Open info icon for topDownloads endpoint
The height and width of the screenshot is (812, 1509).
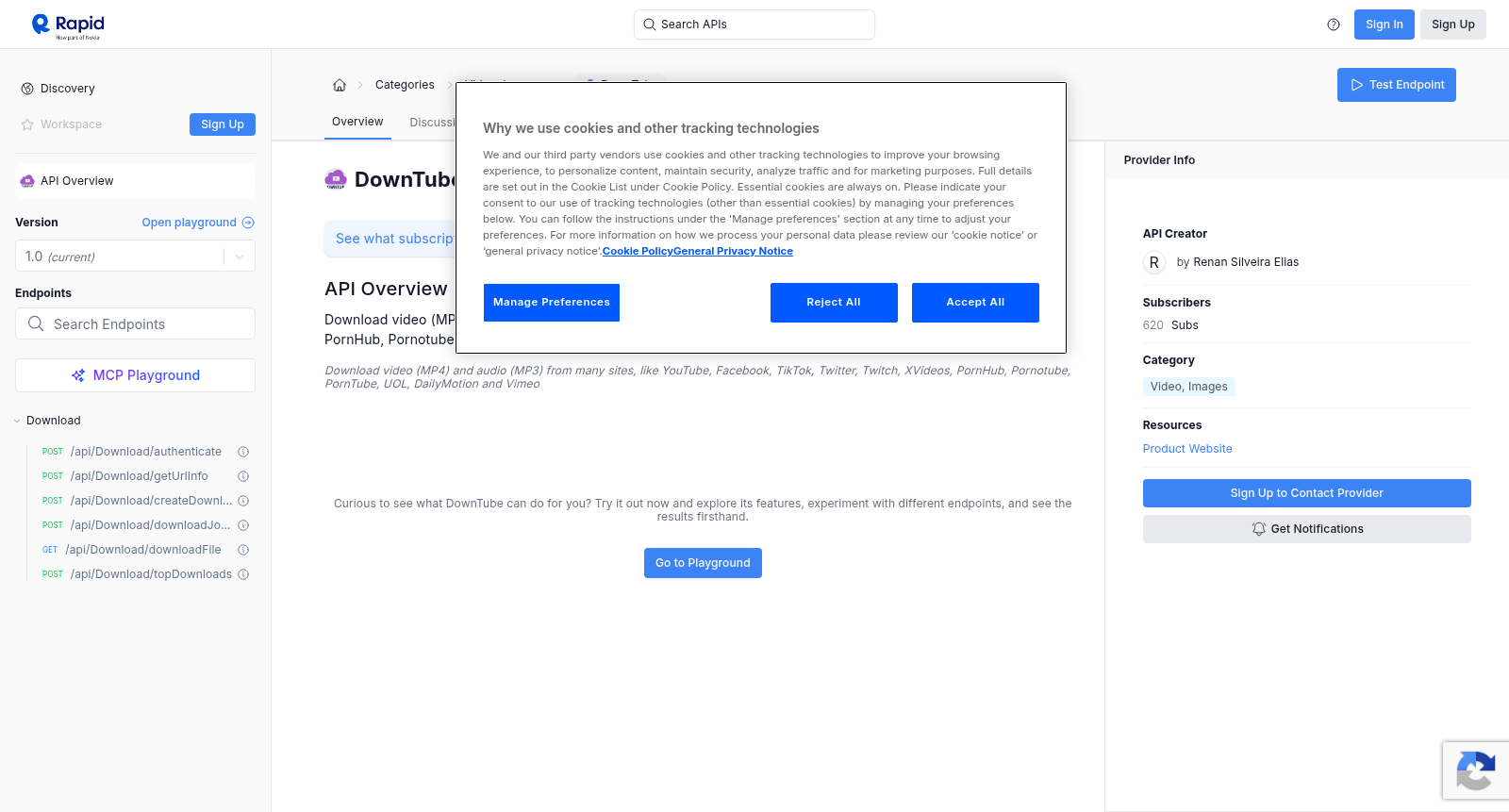[243, 574]
